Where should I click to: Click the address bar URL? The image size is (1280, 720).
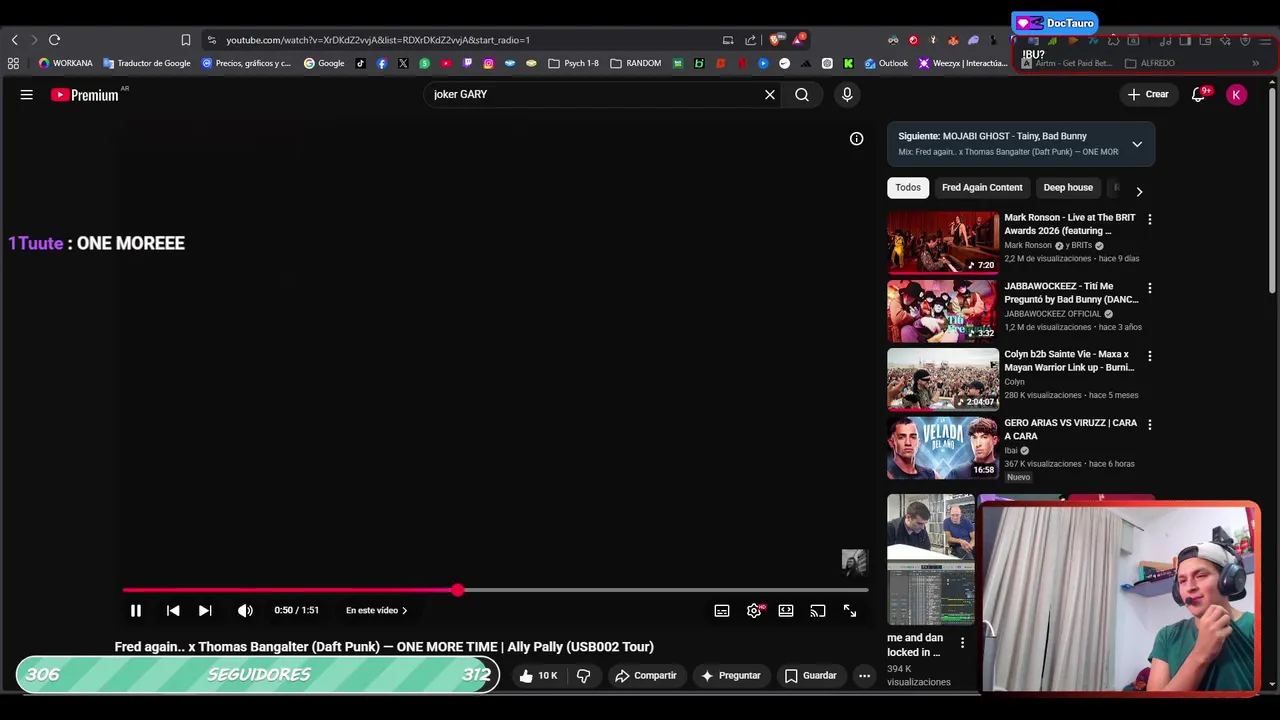378,40
